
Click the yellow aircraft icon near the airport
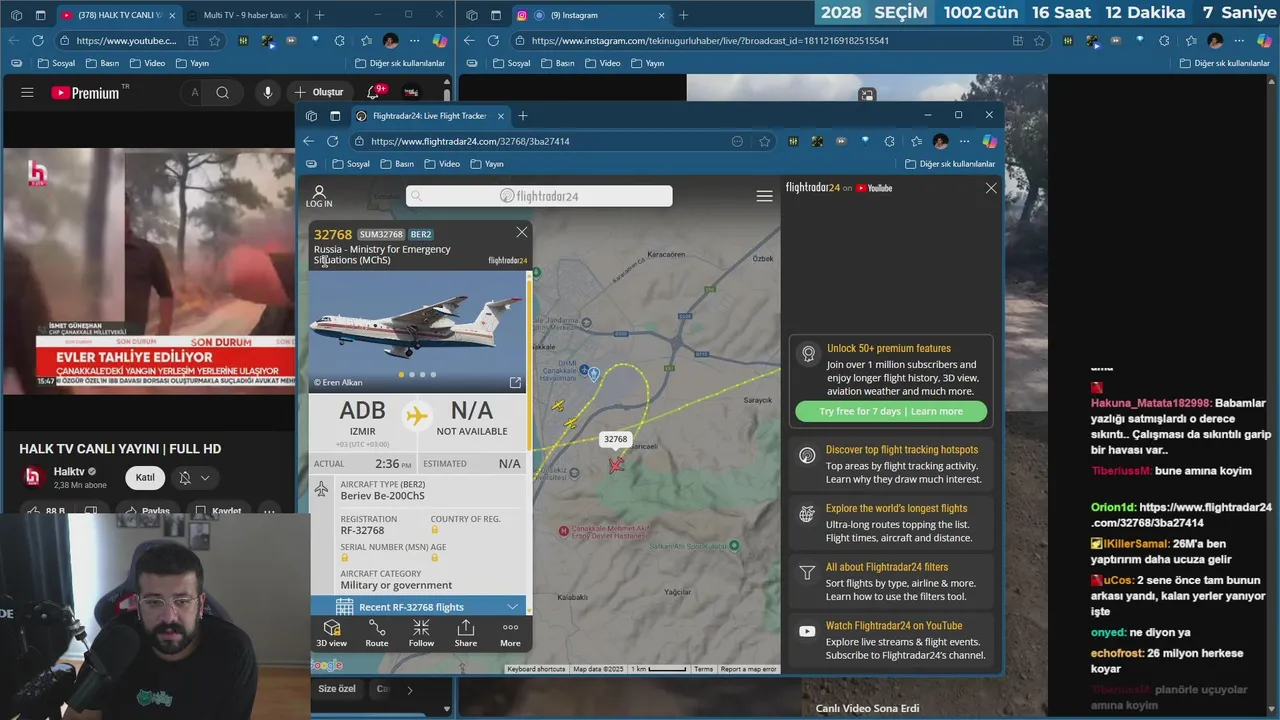558,405
